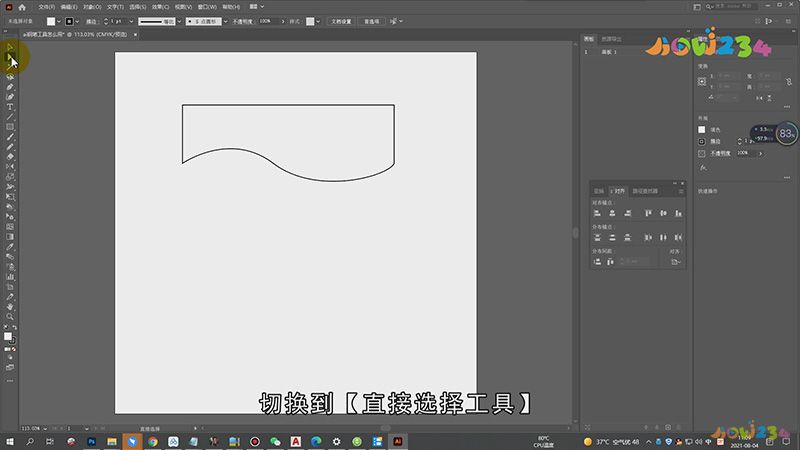Open graphic style dropdown in control bar

318,21
